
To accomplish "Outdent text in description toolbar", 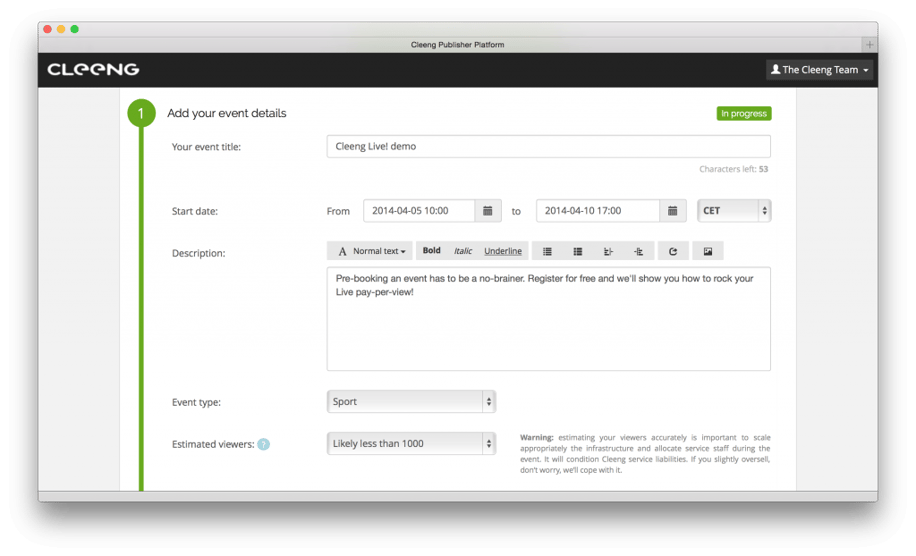I will click(x=608, y=251).
